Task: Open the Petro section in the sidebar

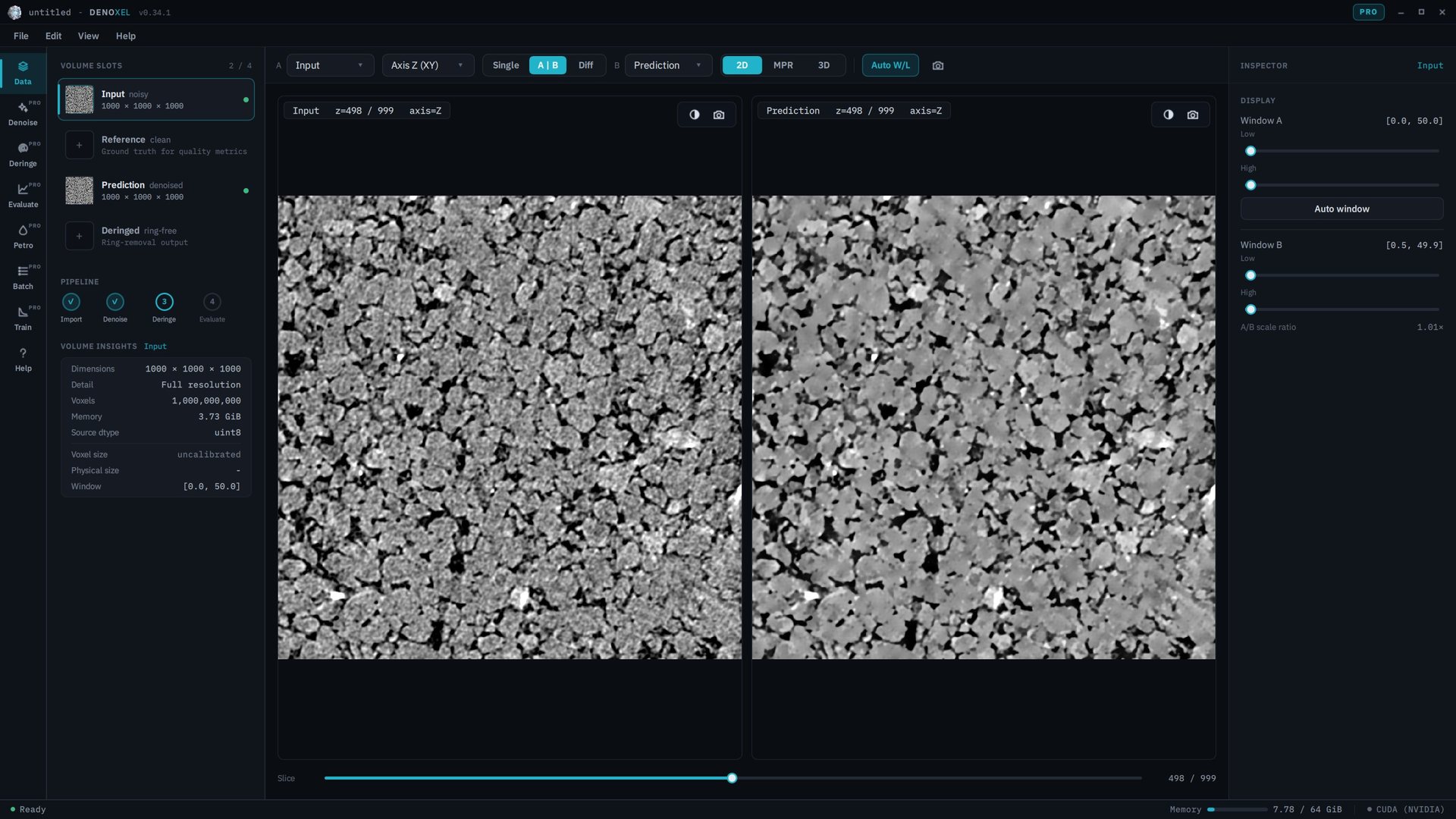Action: (x=23, y=237)
